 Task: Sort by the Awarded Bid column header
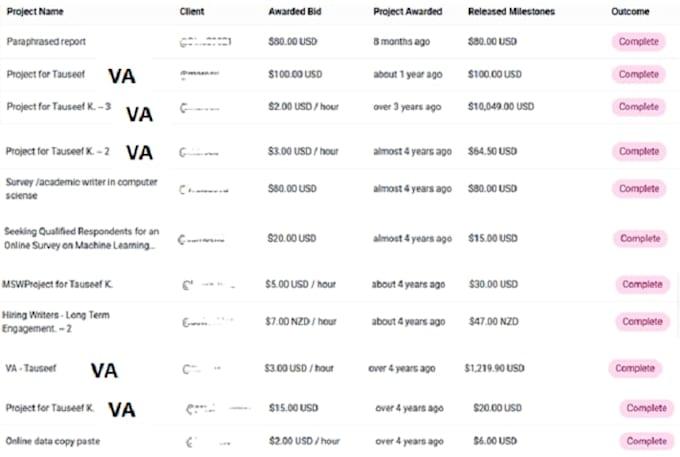[x=294, y=12]
